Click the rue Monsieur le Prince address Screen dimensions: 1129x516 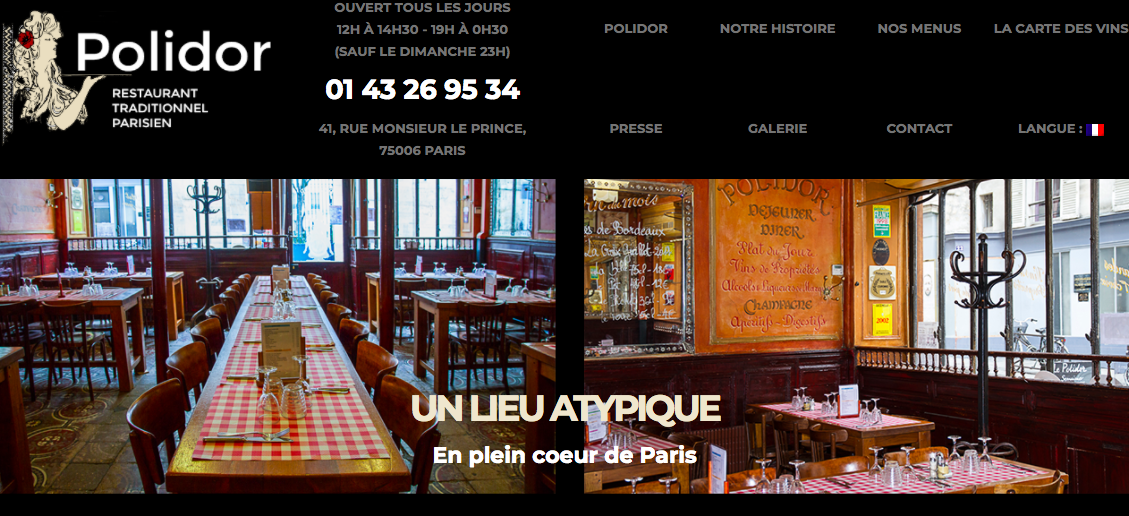(x=422, y=129)
